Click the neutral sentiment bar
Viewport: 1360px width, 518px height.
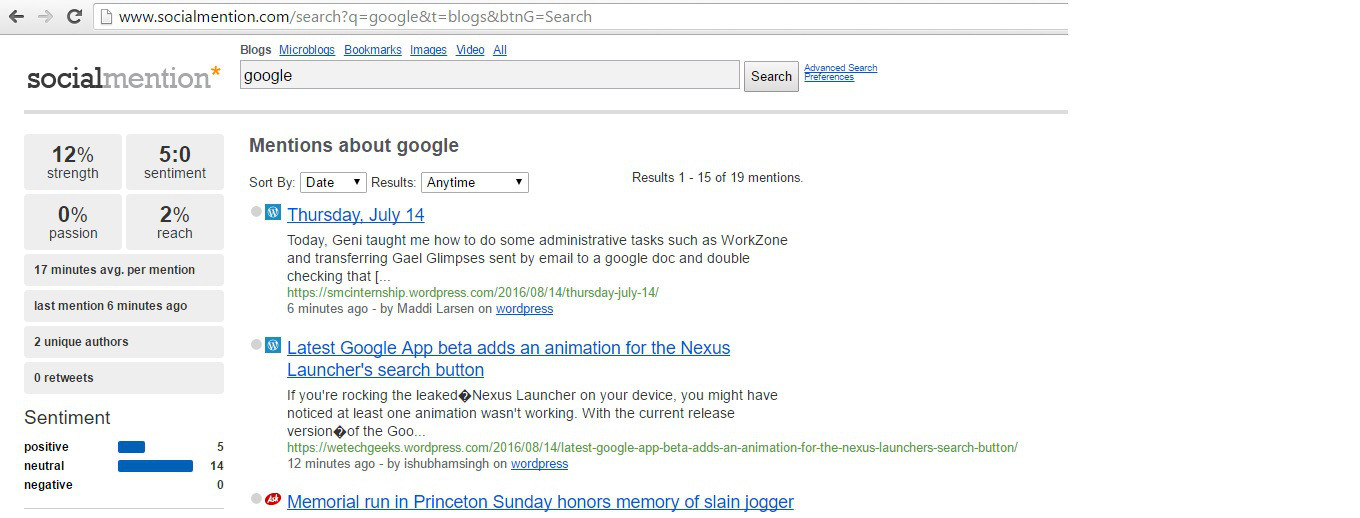pyautogui.click(x=155, y=466)
